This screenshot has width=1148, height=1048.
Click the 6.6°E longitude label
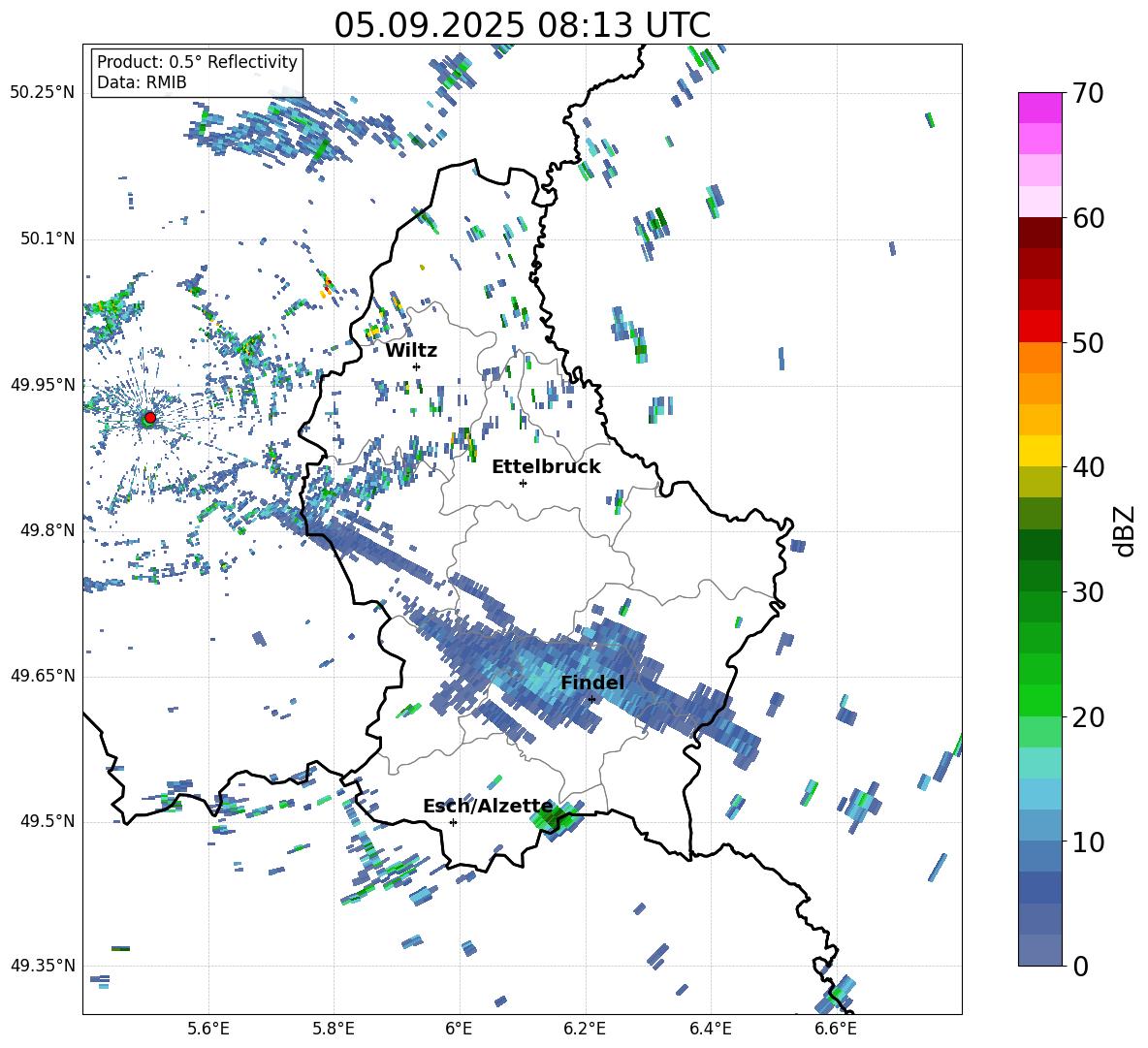coord(836,1029)
